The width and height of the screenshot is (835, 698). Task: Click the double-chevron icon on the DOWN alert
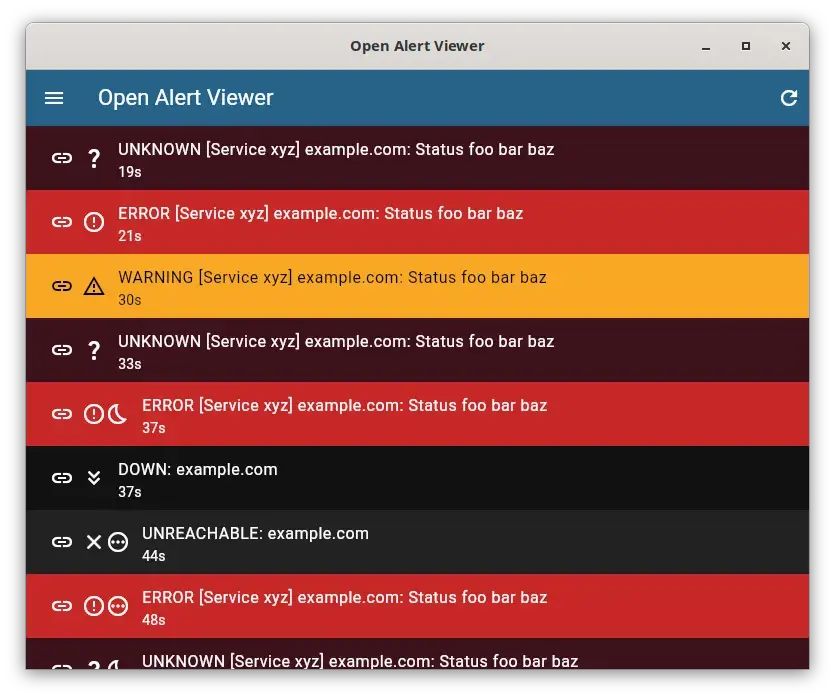pyautogui.click(x=95, y=477)
